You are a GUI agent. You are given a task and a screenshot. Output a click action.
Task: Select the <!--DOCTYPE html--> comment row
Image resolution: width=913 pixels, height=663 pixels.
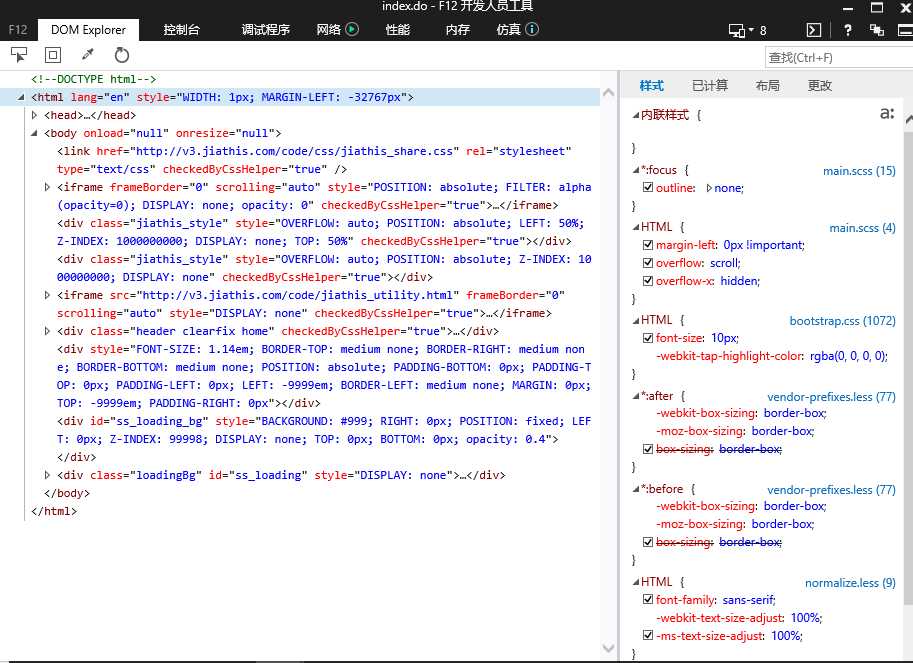tap(94, 79)
